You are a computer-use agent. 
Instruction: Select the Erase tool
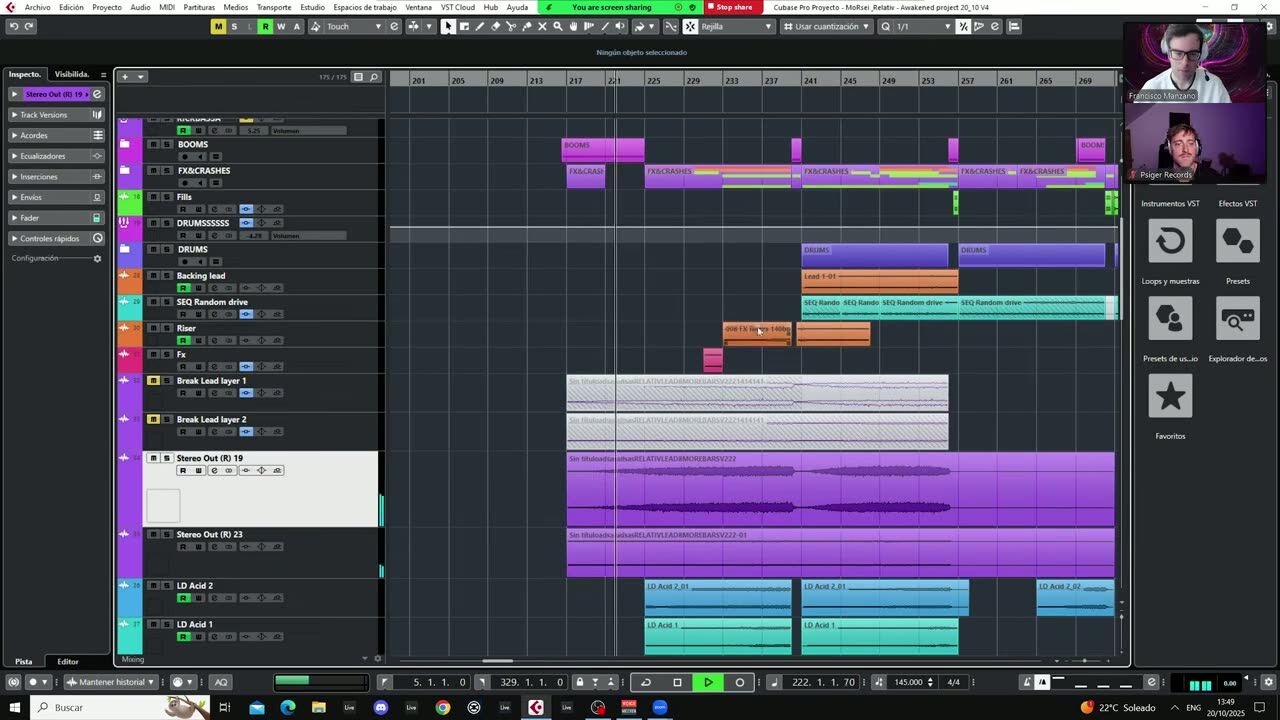click(x=496, y=26)
